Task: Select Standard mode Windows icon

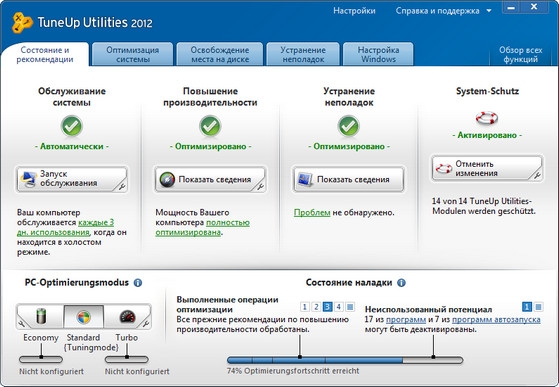Action: coord(83,317)
